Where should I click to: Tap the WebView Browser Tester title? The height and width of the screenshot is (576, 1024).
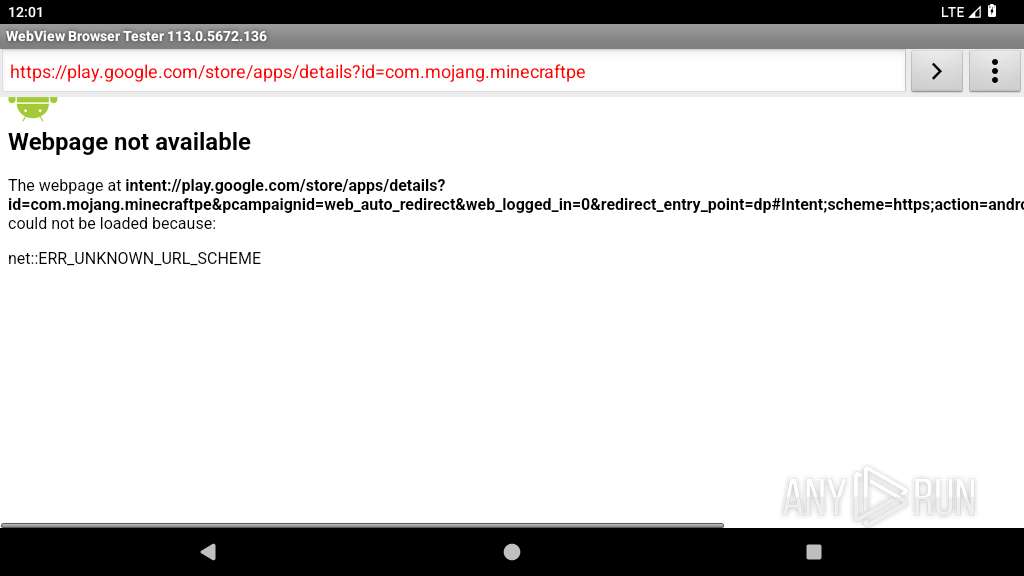point(136,37)
